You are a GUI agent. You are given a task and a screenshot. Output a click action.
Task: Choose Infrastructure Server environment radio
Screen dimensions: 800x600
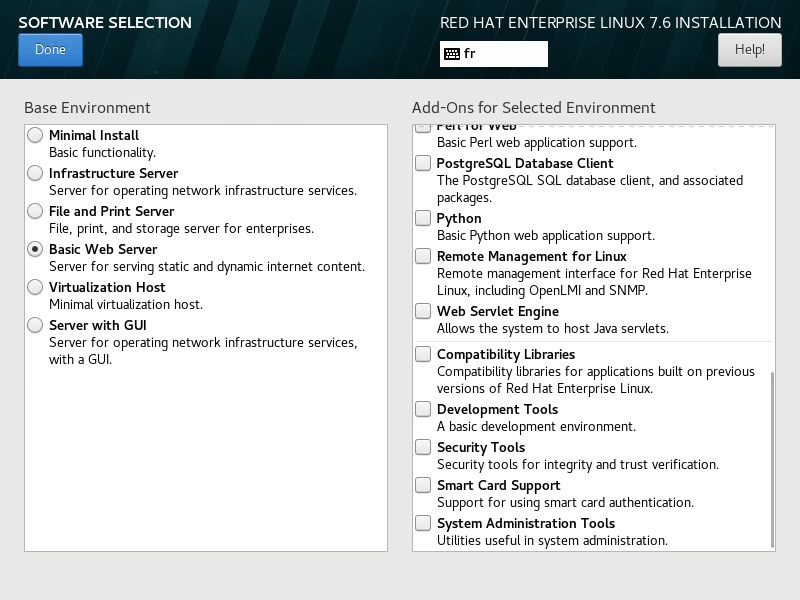[35, 173]
